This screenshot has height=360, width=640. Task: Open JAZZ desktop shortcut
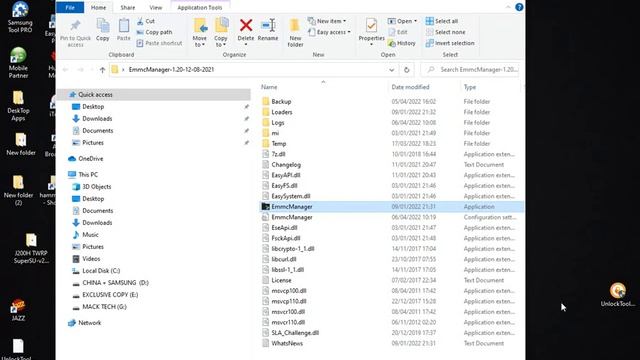point(18,310)
